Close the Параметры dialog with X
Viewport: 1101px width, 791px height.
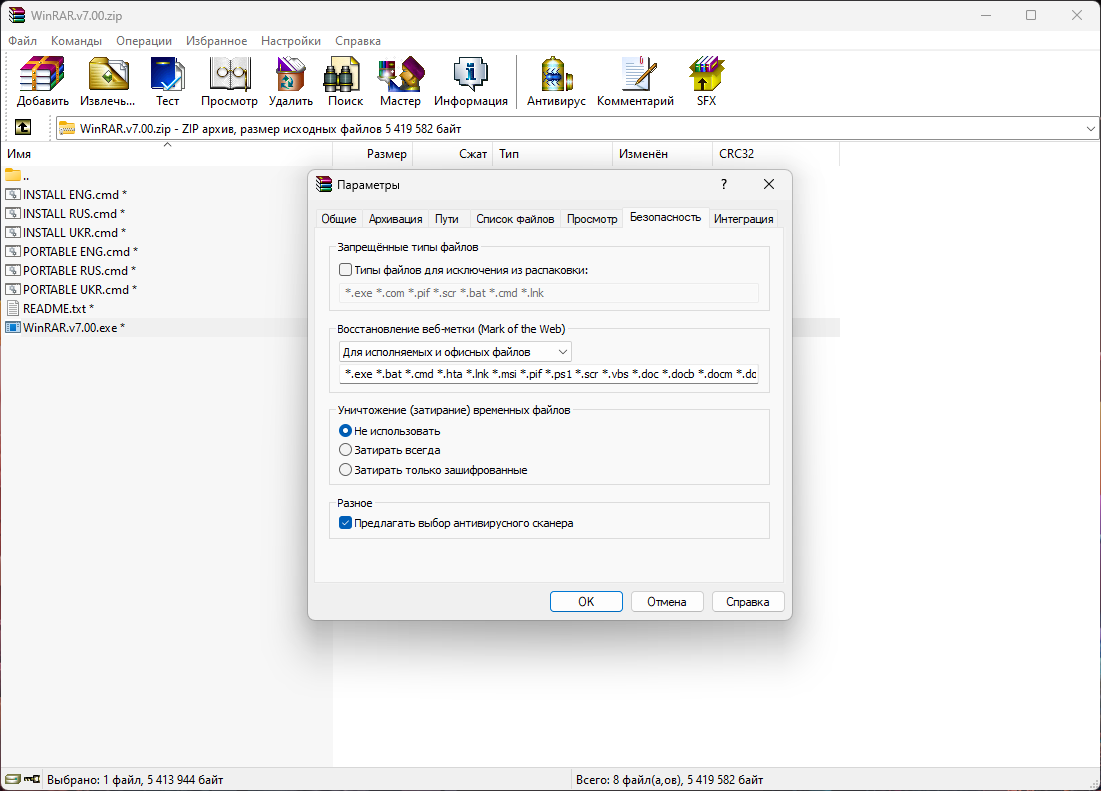[x=769, y=184]
